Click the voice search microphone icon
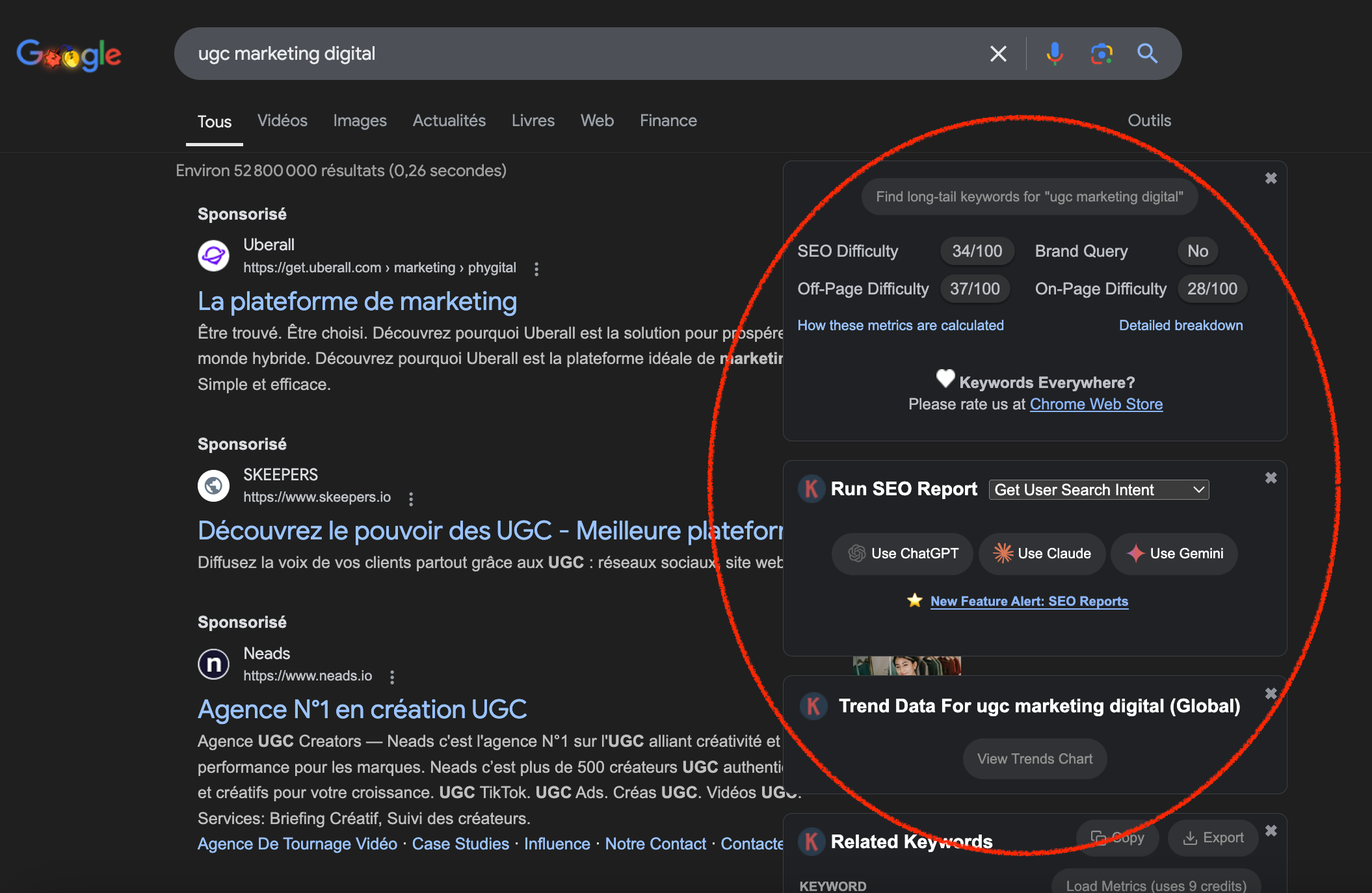1372x893 pixels. (x=1055, y=53)
